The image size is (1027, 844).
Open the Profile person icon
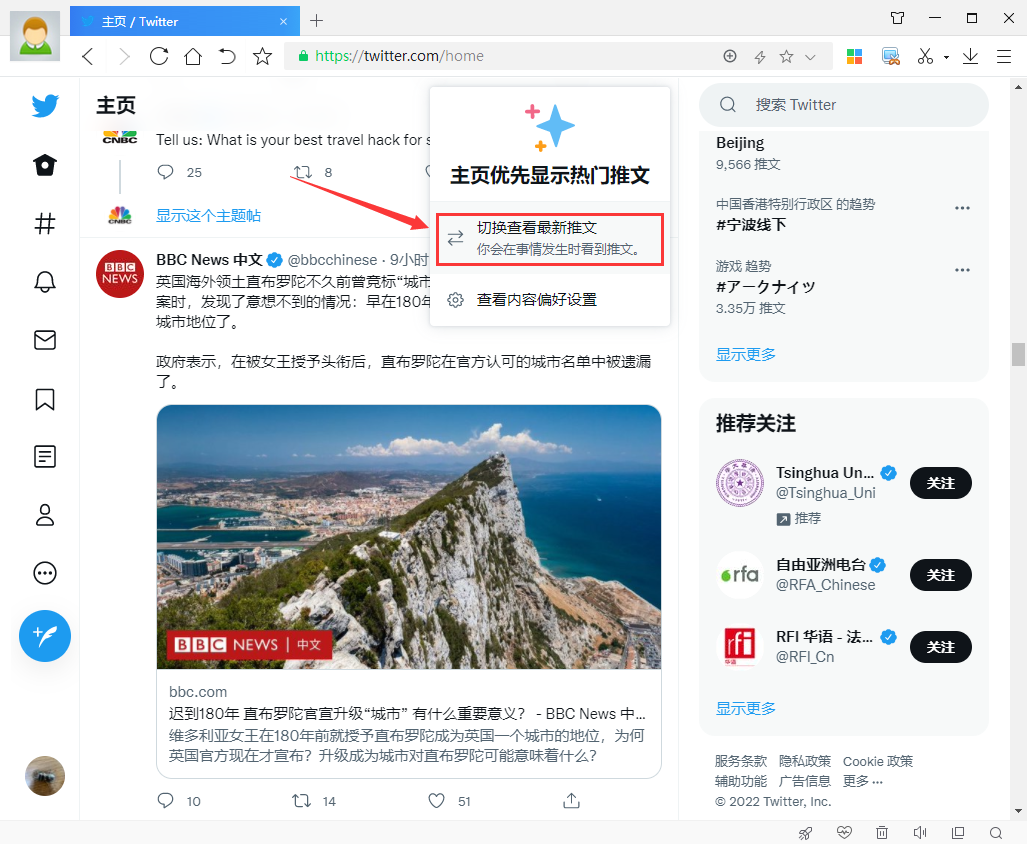(x=45, y=515)
